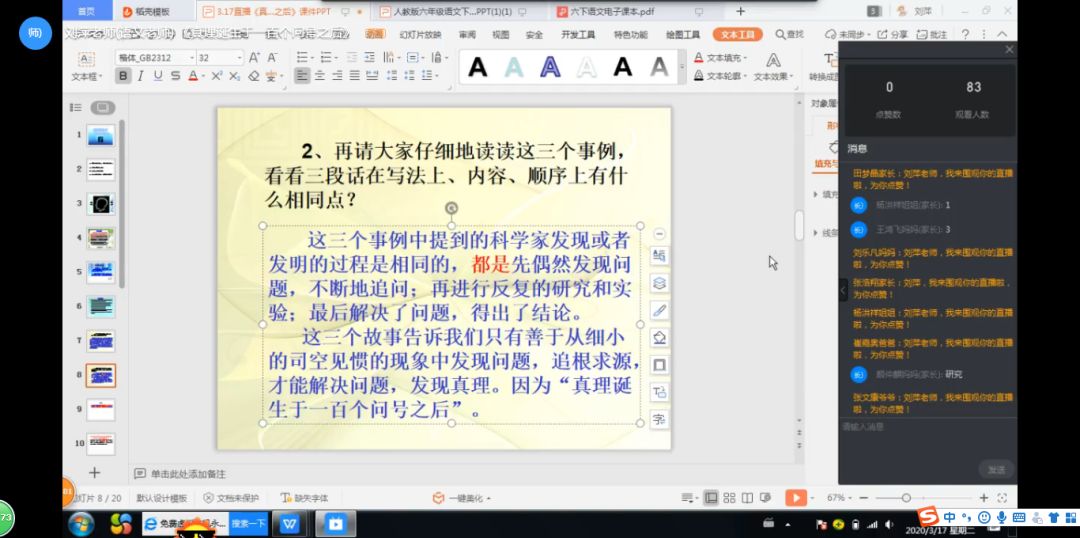The image size is (1080, 538).
Task: Open the font size 32 dropdown
Action: [x=220, y=58]
